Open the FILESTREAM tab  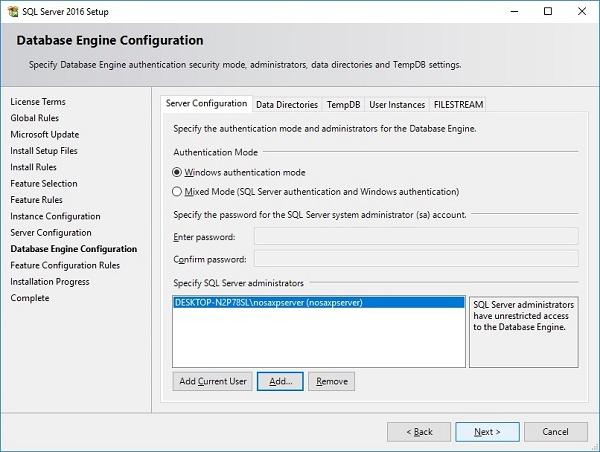[459, 104]
